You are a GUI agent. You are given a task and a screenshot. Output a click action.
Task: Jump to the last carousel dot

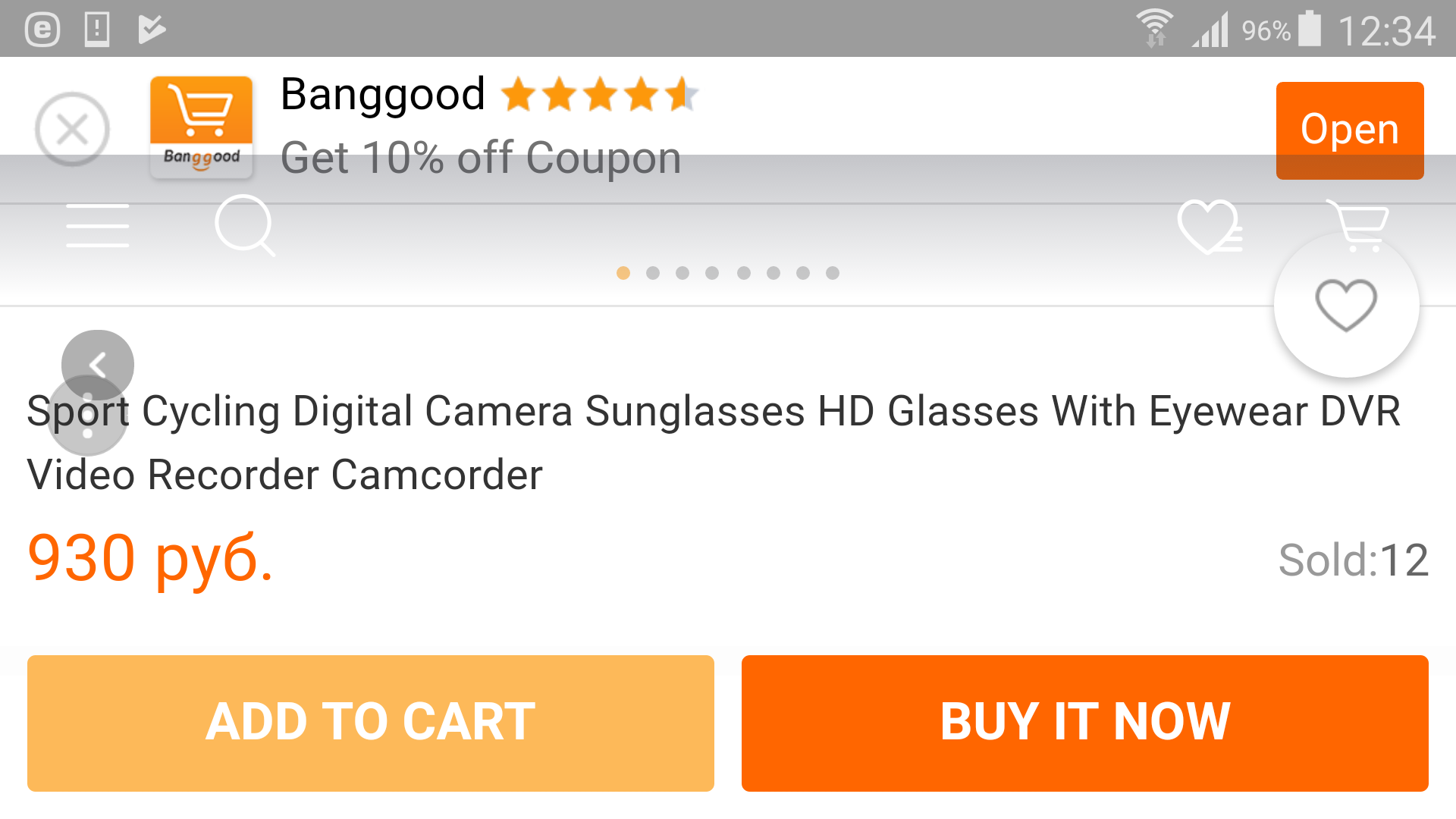point(833,273)
